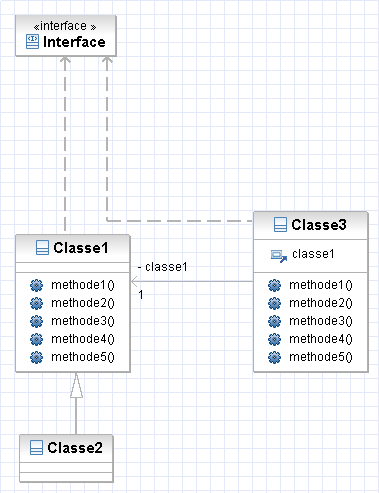
Task: Select the Classe1 class name
Action: point(81,248)
